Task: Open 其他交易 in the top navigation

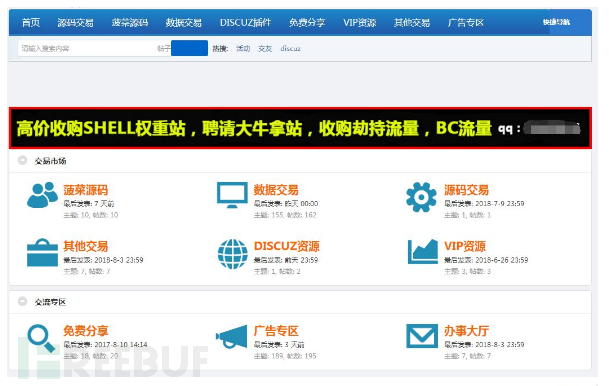Action: pos(412,23)
